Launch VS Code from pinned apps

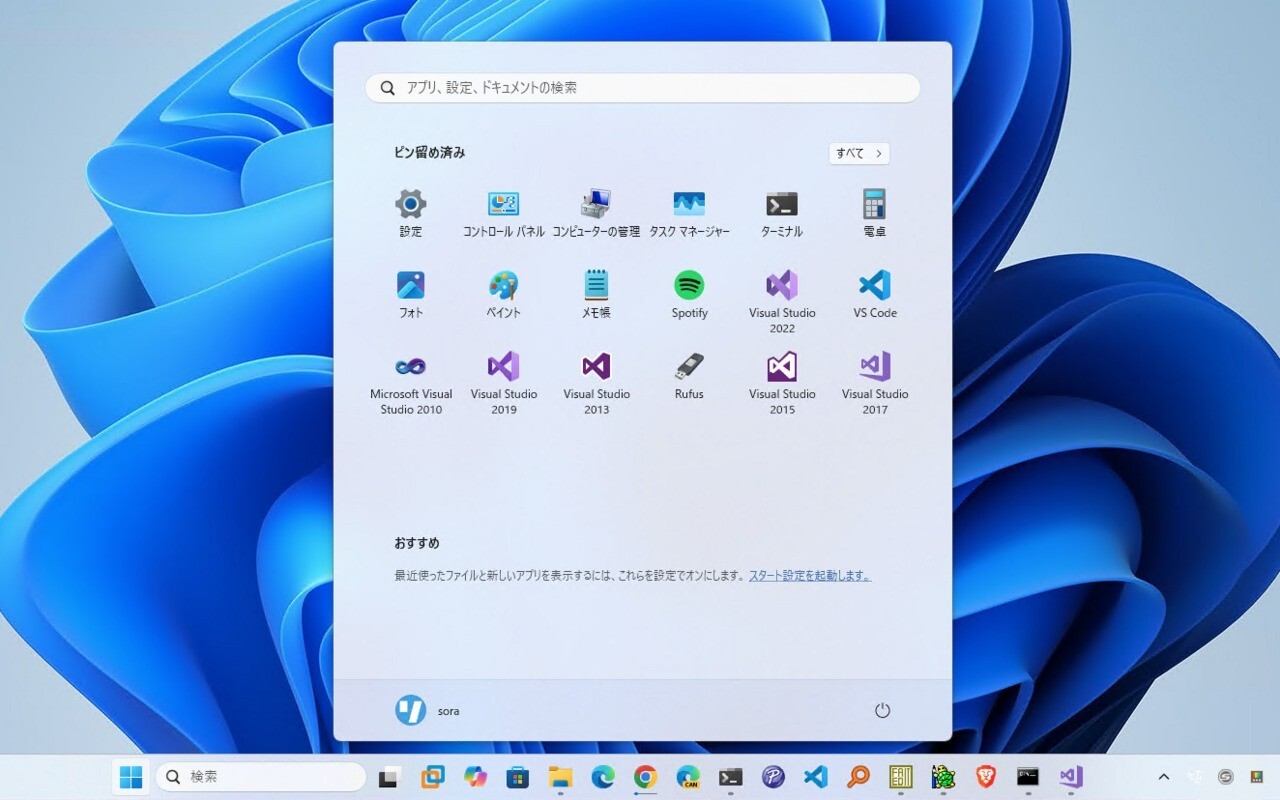[x=875, y=294]
